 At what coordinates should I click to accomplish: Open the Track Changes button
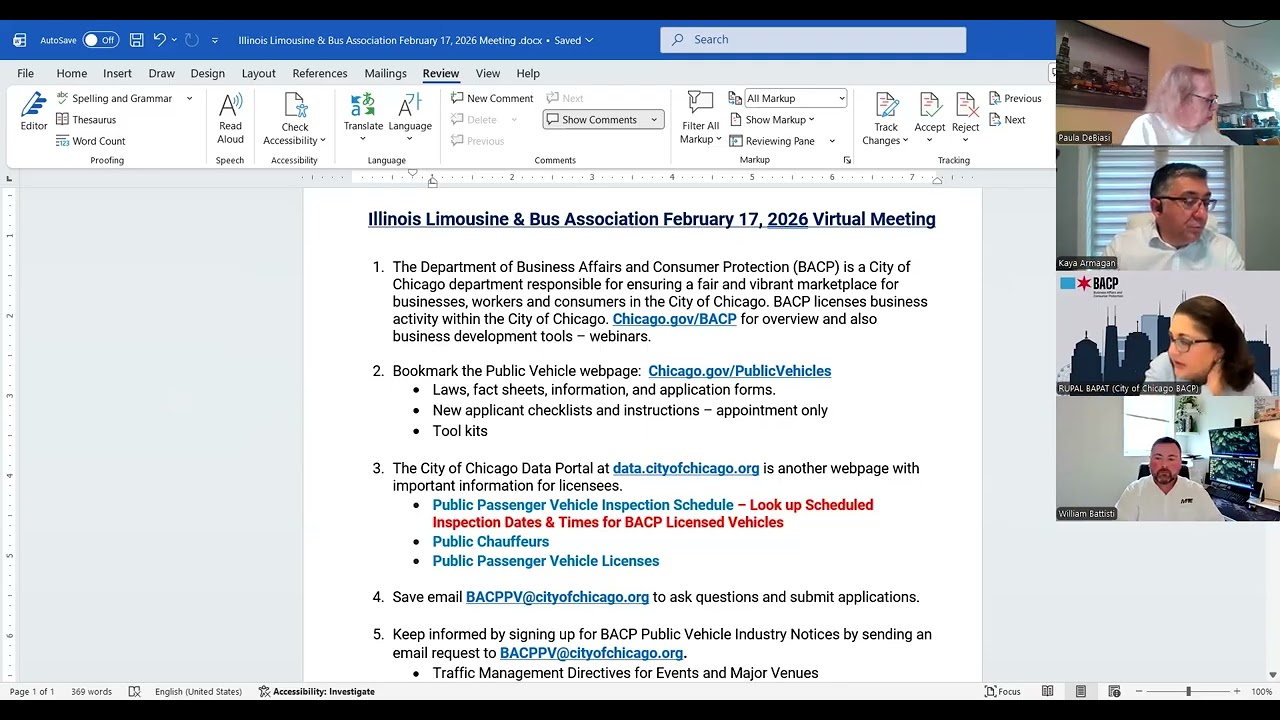(886, 119)
